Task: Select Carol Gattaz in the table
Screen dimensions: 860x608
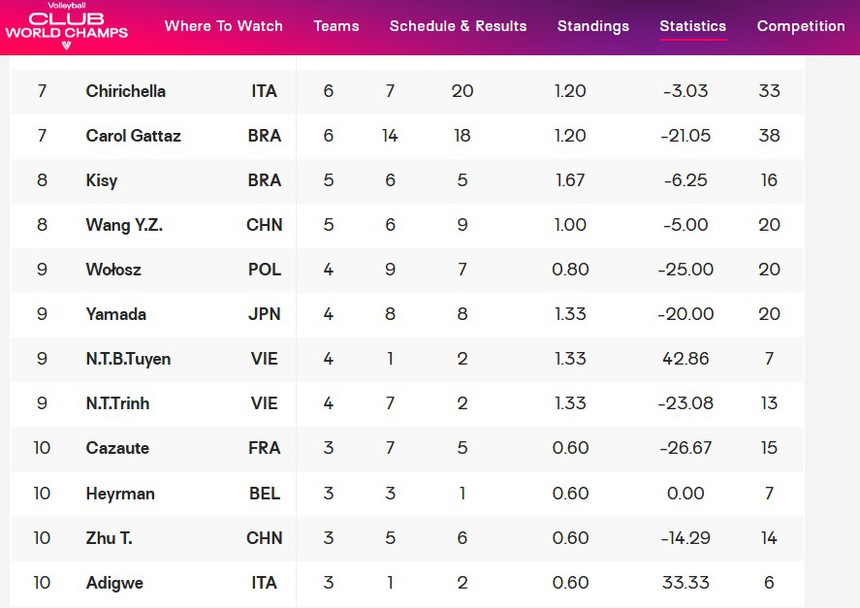Action: click(x=133, y=136)
